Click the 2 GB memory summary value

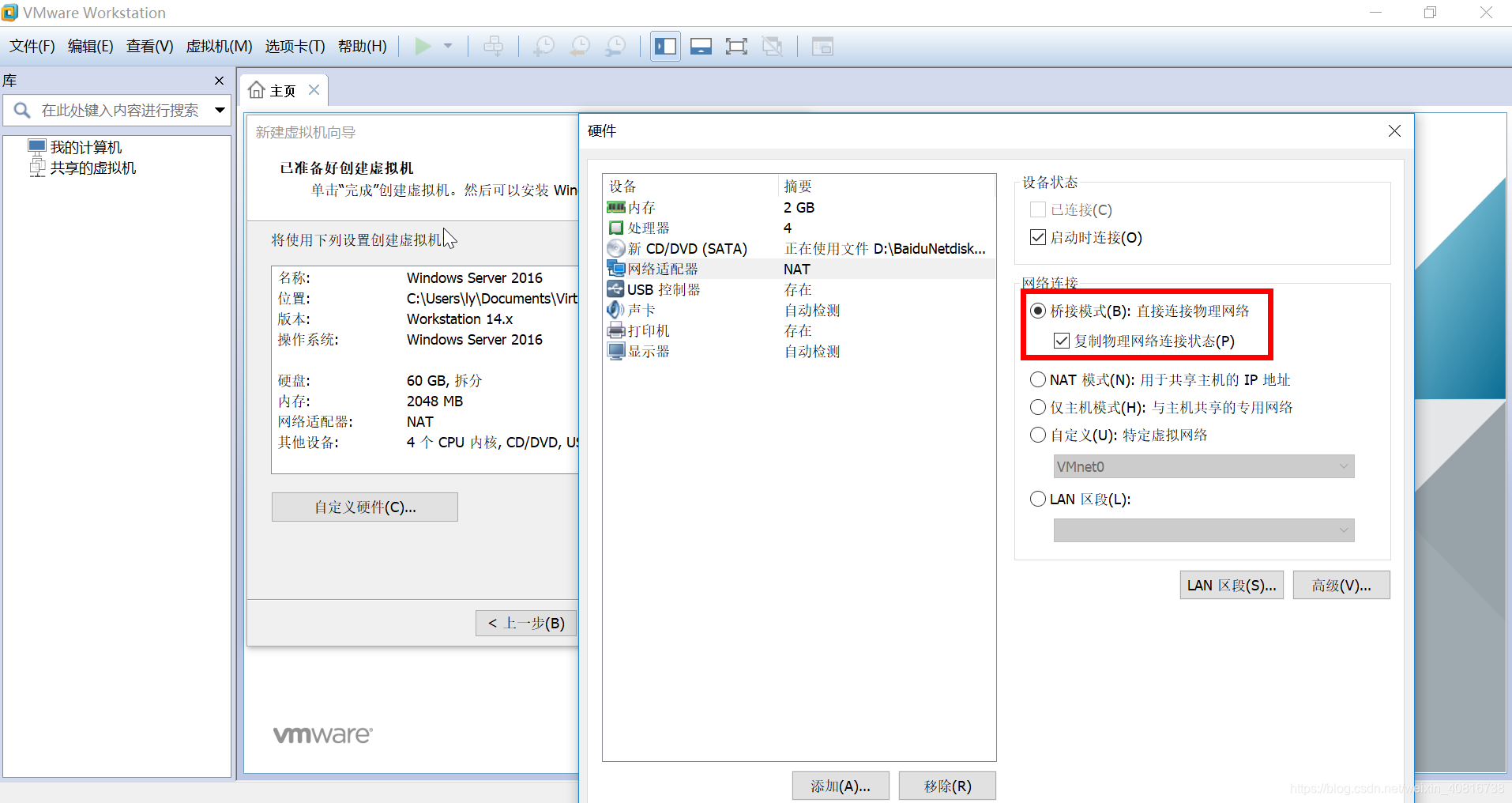point(799,207)
